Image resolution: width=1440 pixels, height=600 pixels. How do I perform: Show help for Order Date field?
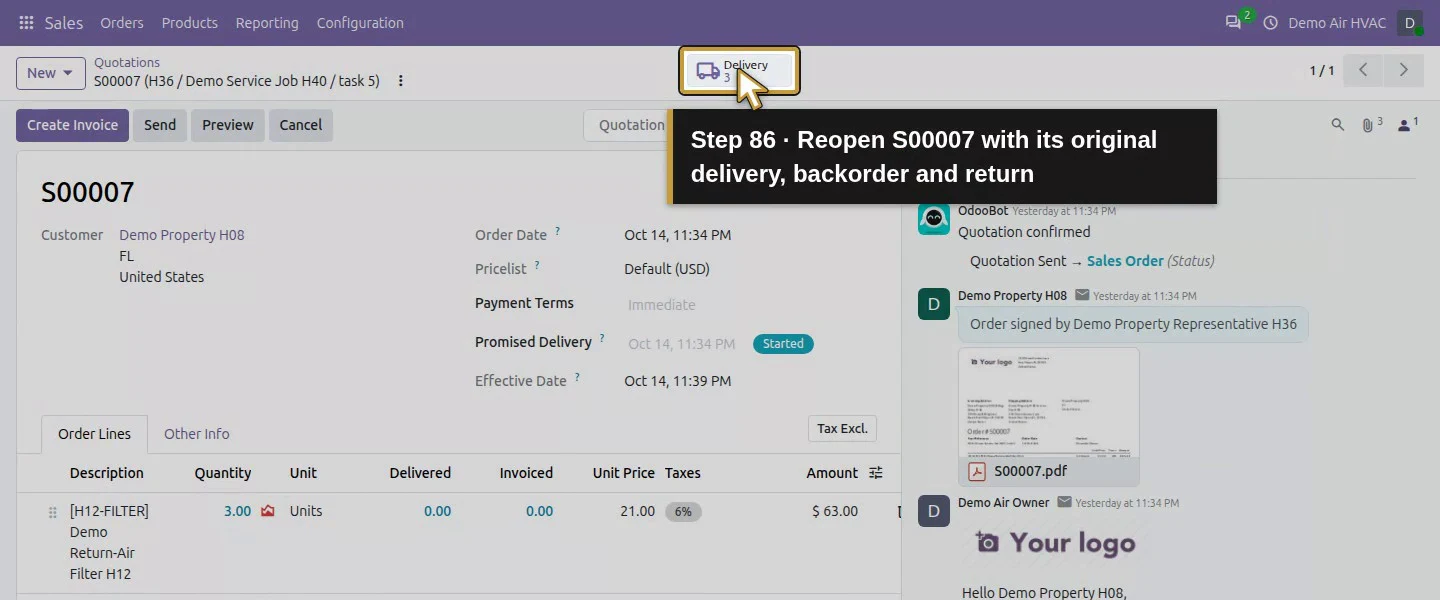click(x=558, y=232)
